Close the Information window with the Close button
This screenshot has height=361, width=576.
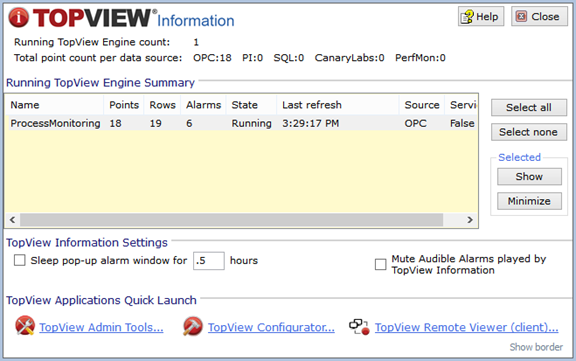[x=539, y=17]
